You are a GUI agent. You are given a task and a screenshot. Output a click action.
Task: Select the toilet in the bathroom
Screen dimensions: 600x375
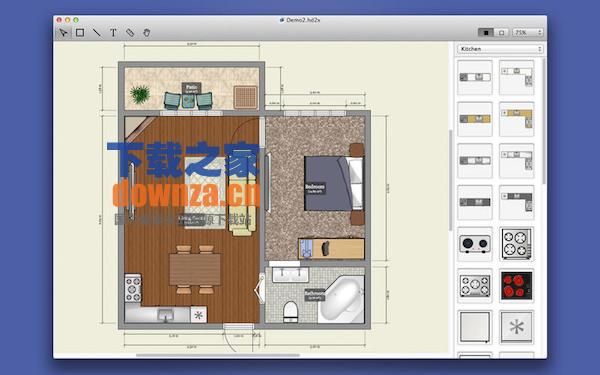click(x=290, y=311)
